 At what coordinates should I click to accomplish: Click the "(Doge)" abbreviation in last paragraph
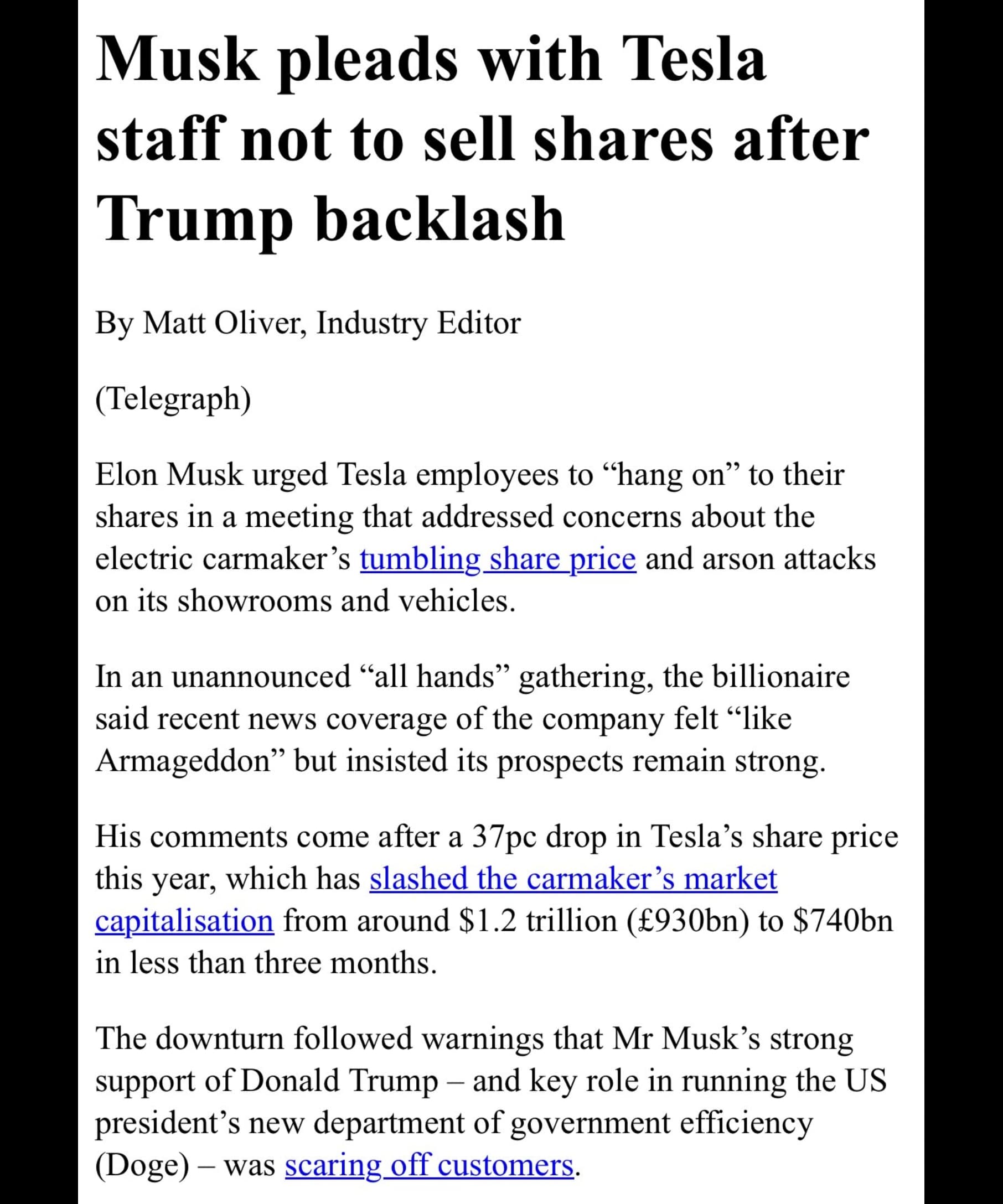[142, 1165]
